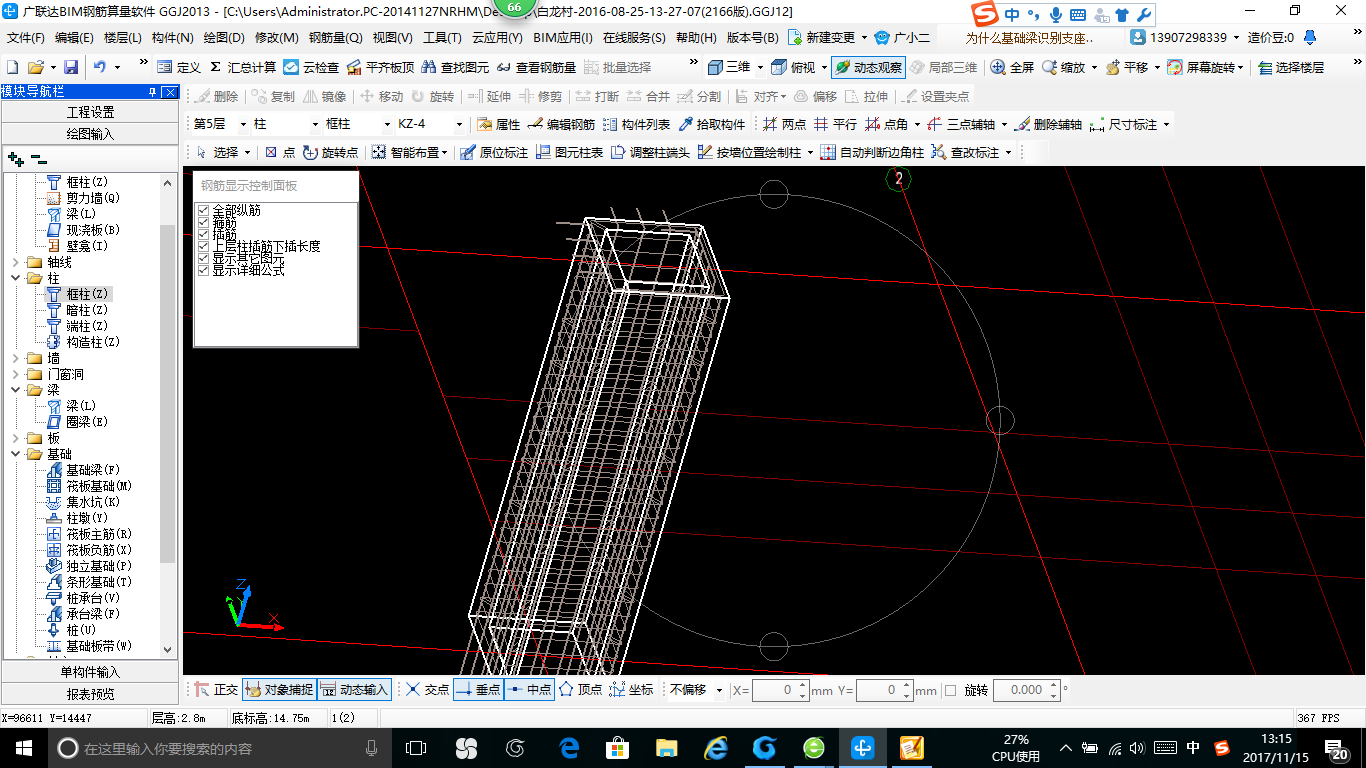Click the new file icon
The height and width of the screenshot is (768, 1366).
[12, 67]
